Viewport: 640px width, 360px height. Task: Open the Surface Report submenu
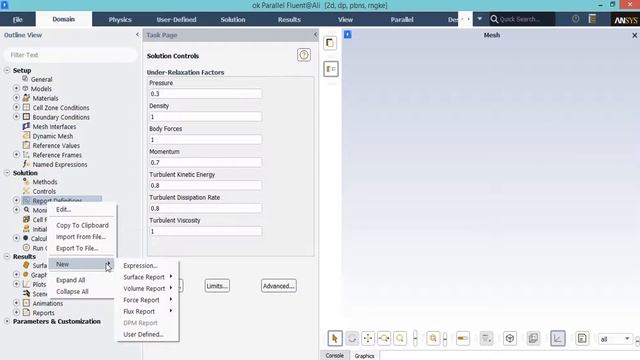pyautogui.click(x=148, y=277)
